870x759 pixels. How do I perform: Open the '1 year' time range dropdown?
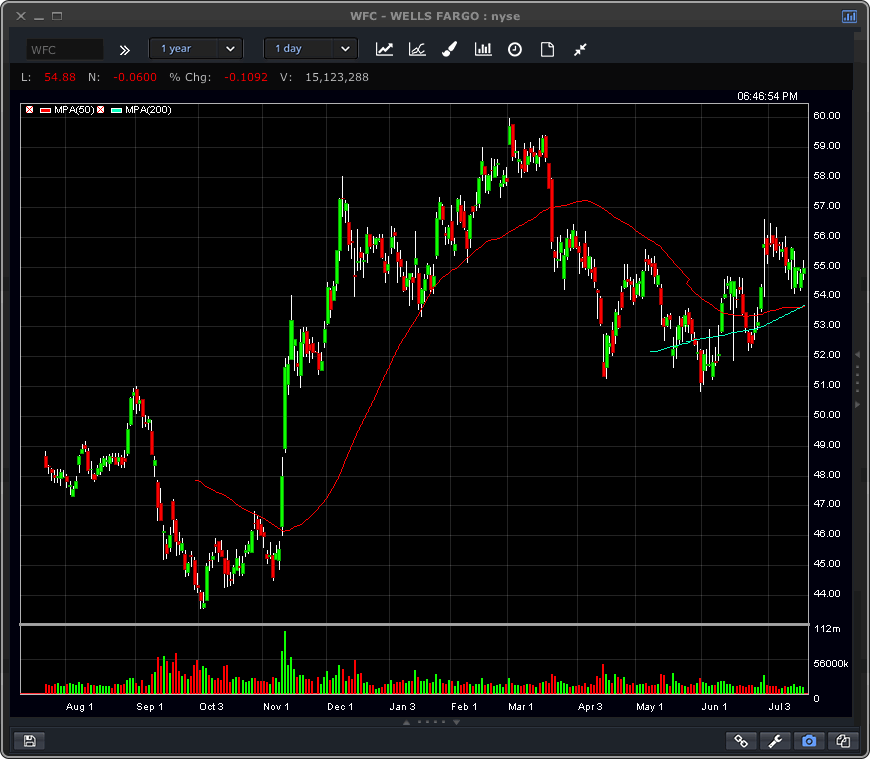coord(195,49)
